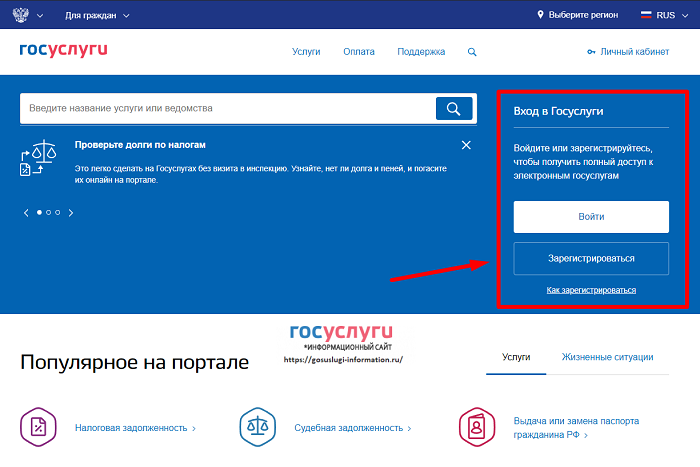Click the blue search button with magnifier
This screenshot has width=700, height=467.
tap(454, 108)
